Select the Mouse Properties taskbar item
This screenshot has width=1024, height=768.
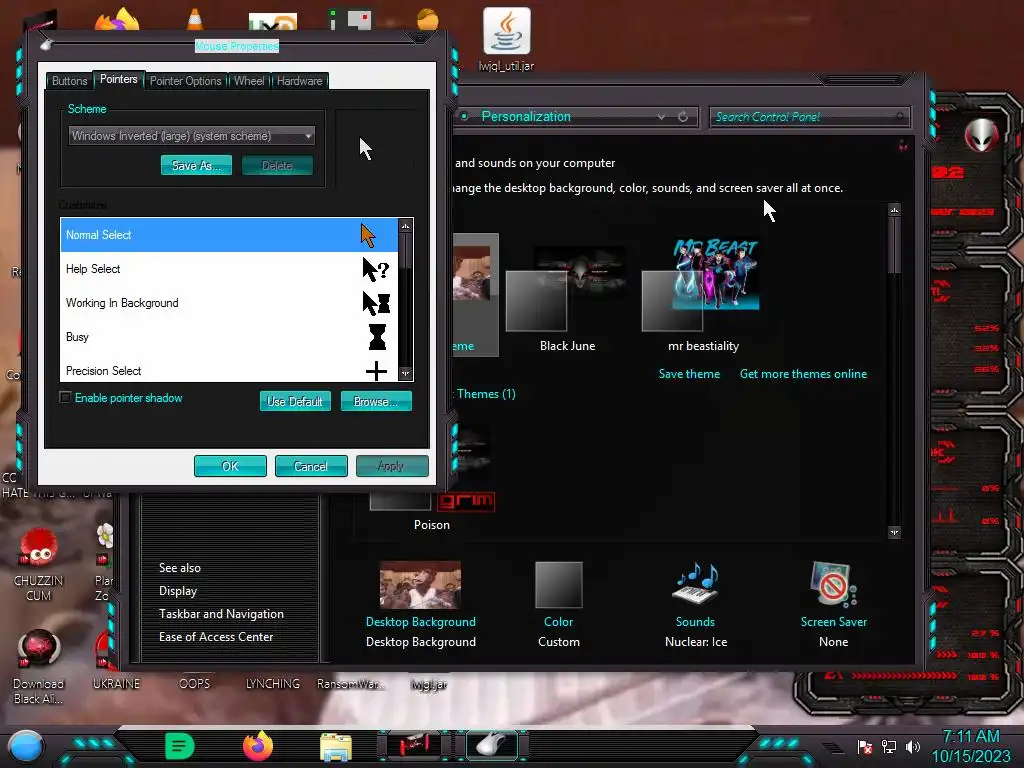coord(493,745)
